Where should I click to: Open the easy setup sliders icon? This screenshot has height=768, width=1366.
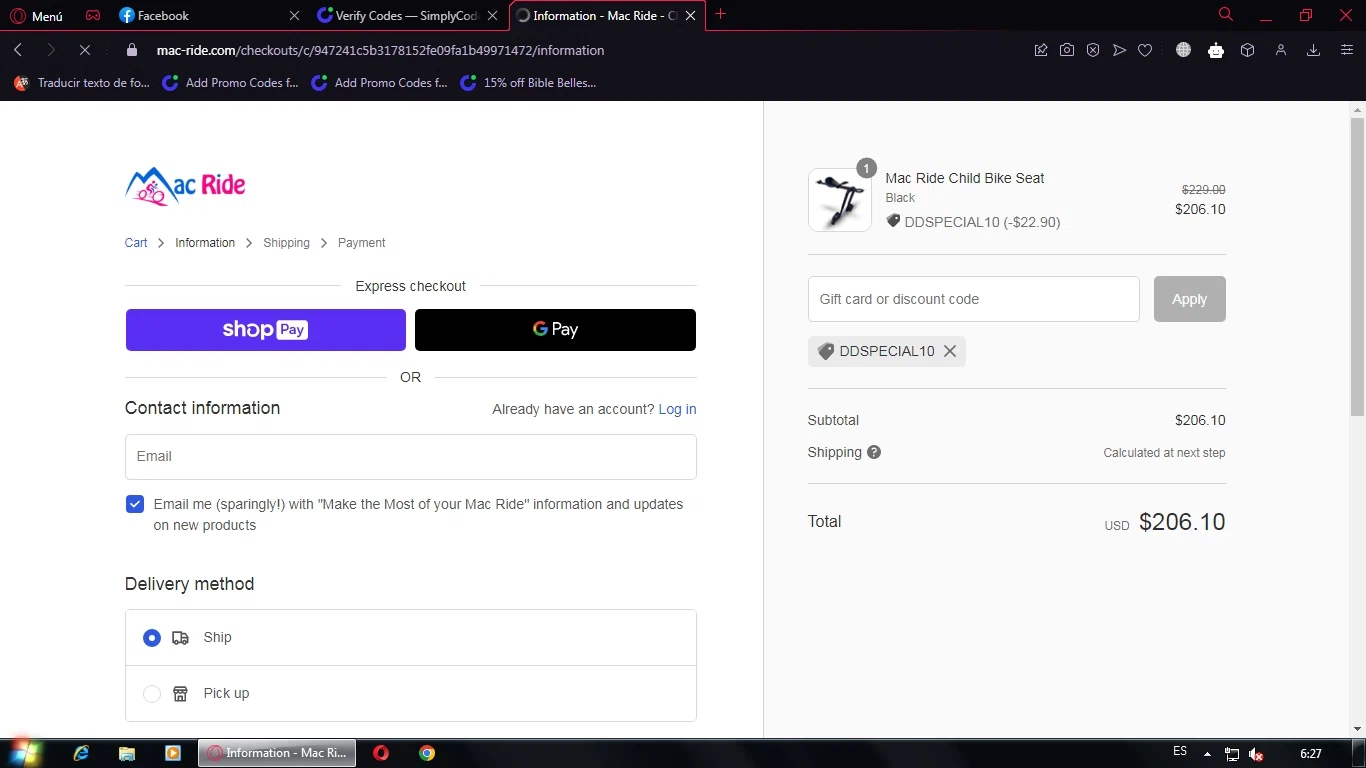(1346, 50)
